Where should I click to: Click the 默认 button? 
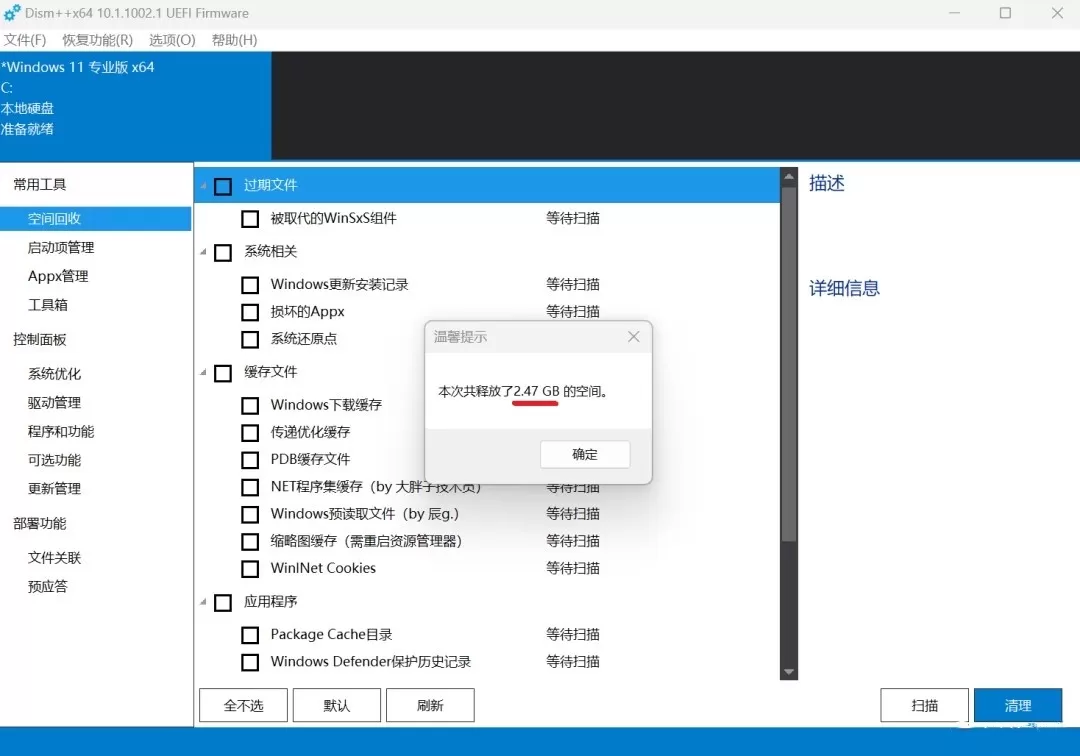(x=337, y=705)
